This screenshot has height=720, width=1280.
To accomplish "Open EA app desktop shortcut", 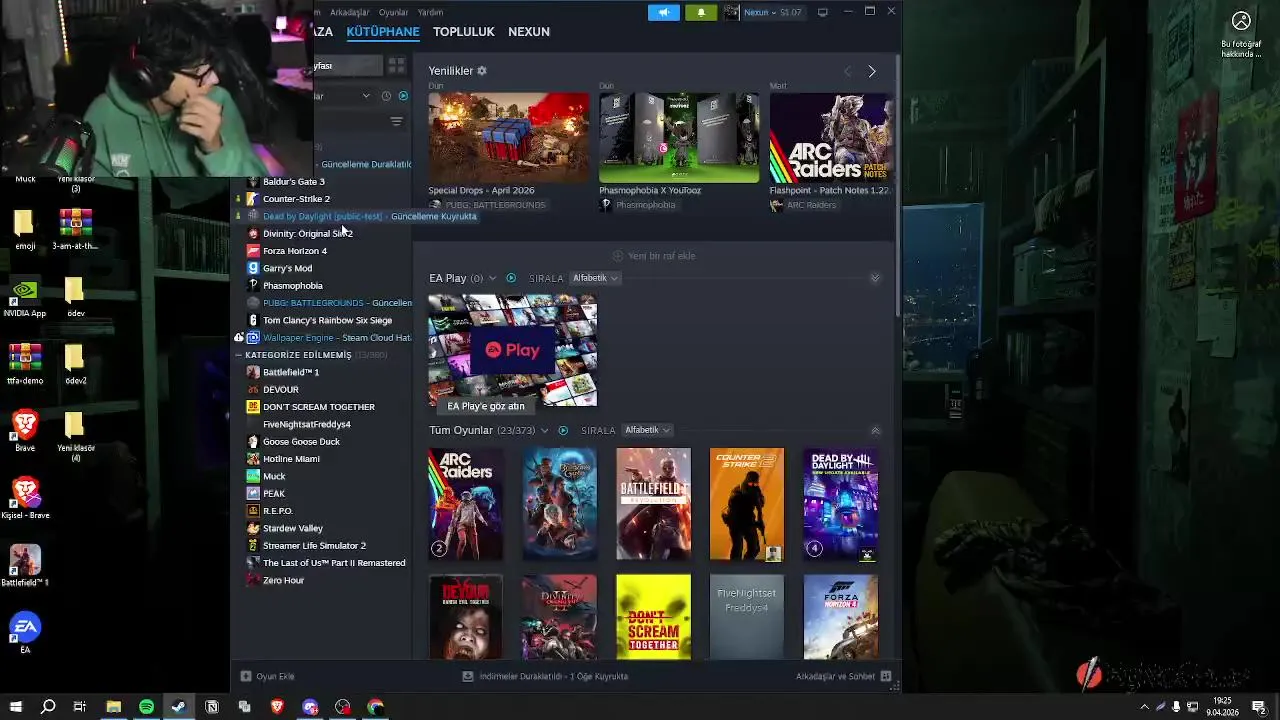I will 25,632.
